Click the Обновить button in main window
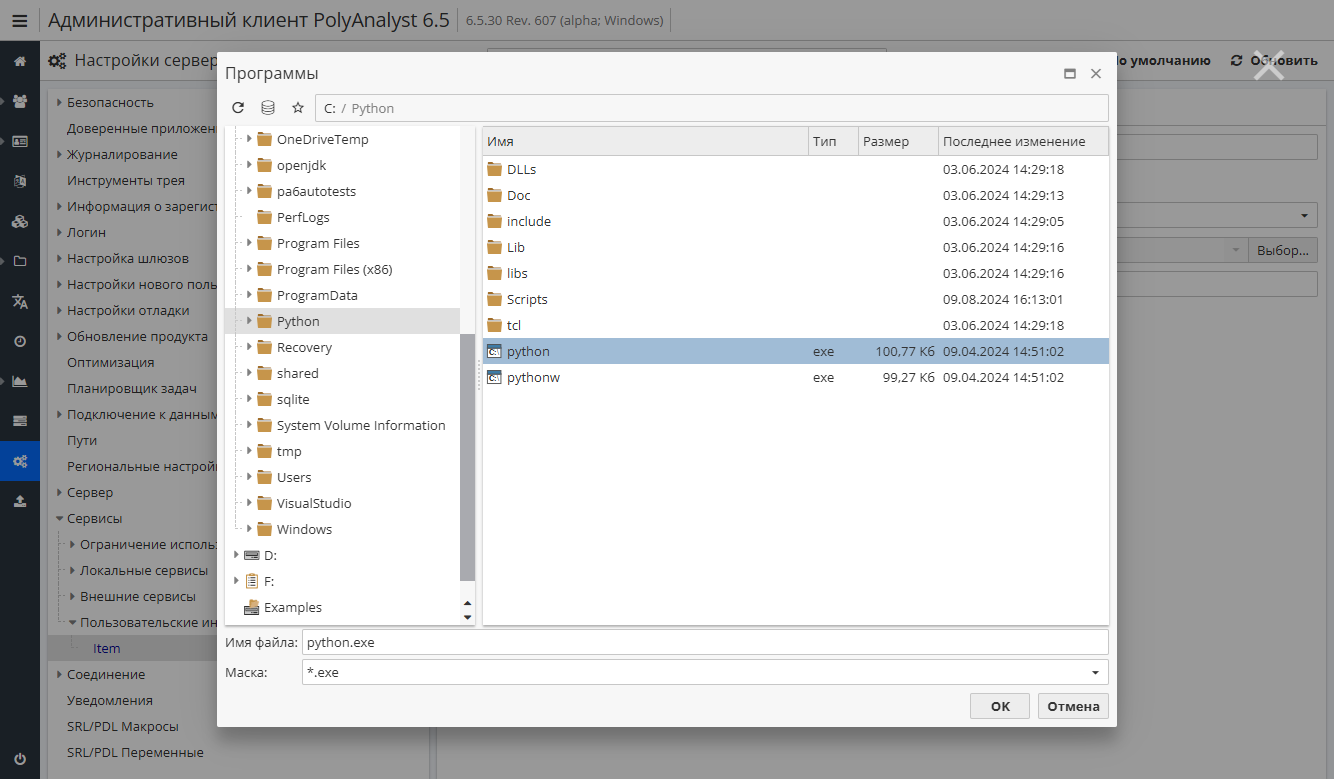1334x779 pixels. [1274, 60]
